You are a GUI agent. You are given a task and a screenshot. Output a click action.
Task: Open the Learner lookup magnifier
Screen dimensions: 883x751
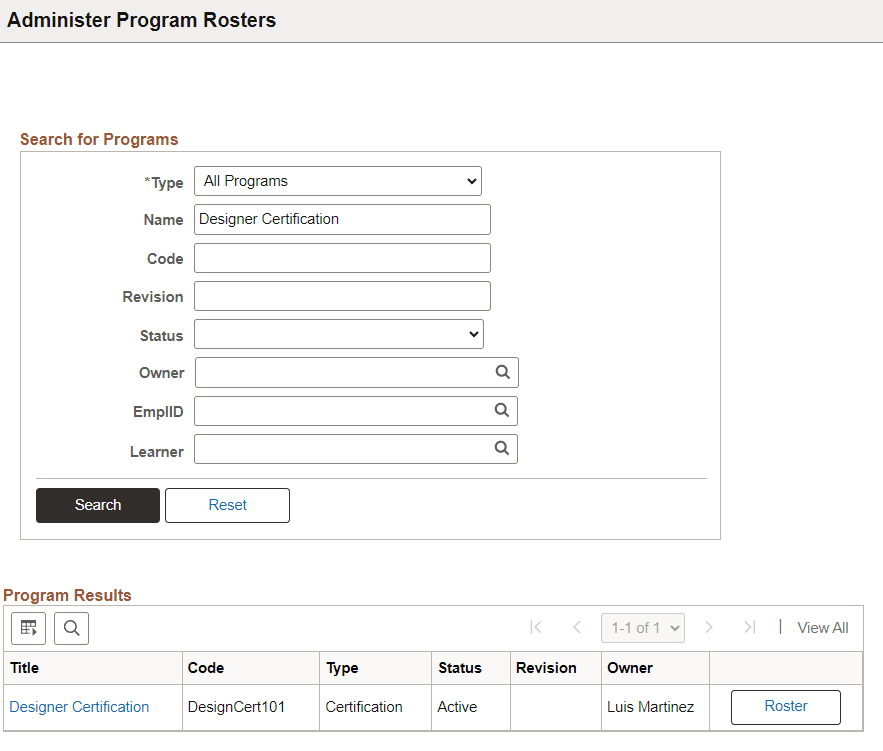[502, 448]
